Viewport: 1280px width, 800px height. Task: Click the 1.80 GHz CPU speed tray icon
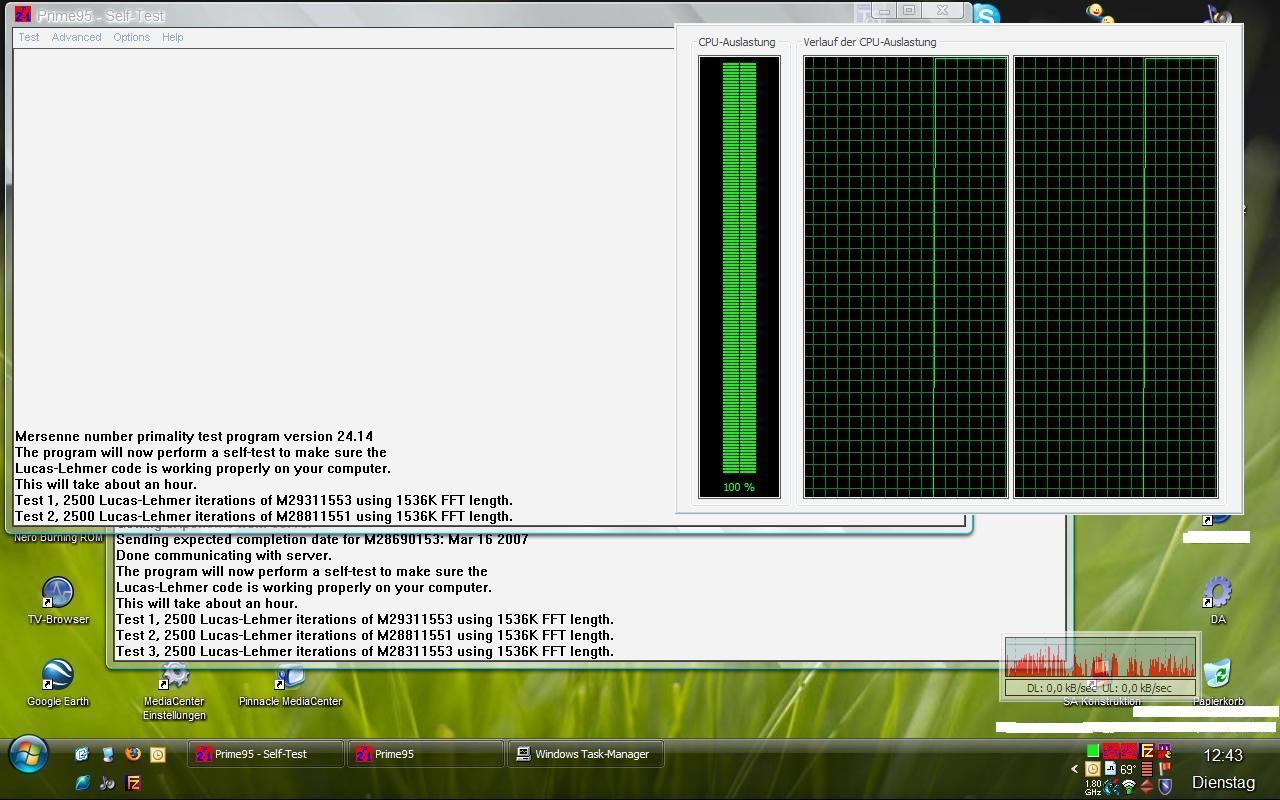[1093, 787]
